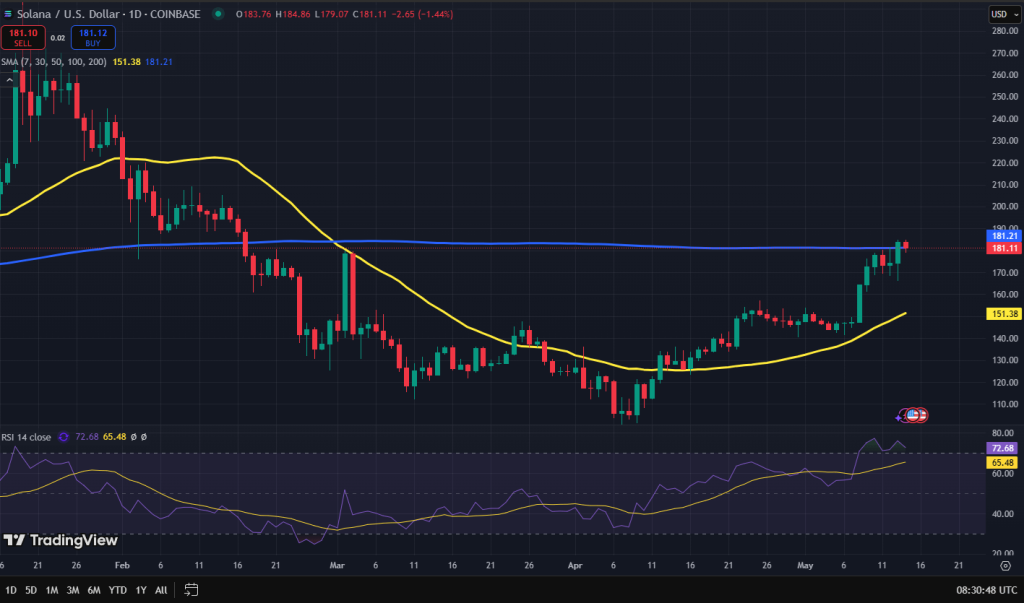Image resolution: width=1024 pixels, height=603 pixels.
Task: Collapse indicator legend with up chevron
Action: click(x=9, y=80)
